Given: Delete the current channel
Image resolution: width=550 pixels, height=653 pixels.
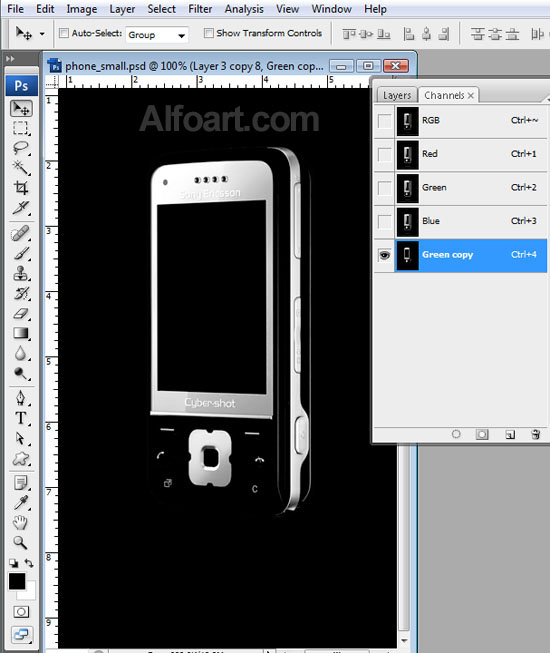Looking at the screenshot, I should pyautogui.click(x=536, y=434).
